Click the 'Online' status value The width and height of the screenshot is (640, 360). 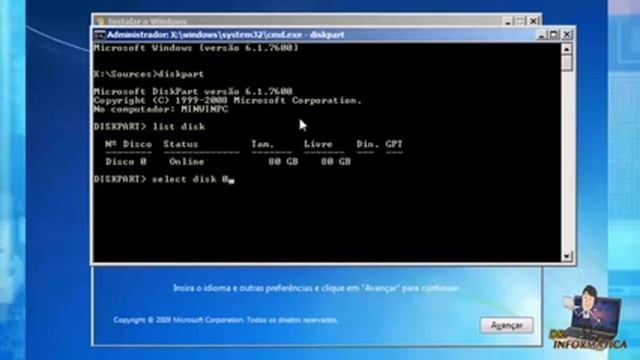187,162
